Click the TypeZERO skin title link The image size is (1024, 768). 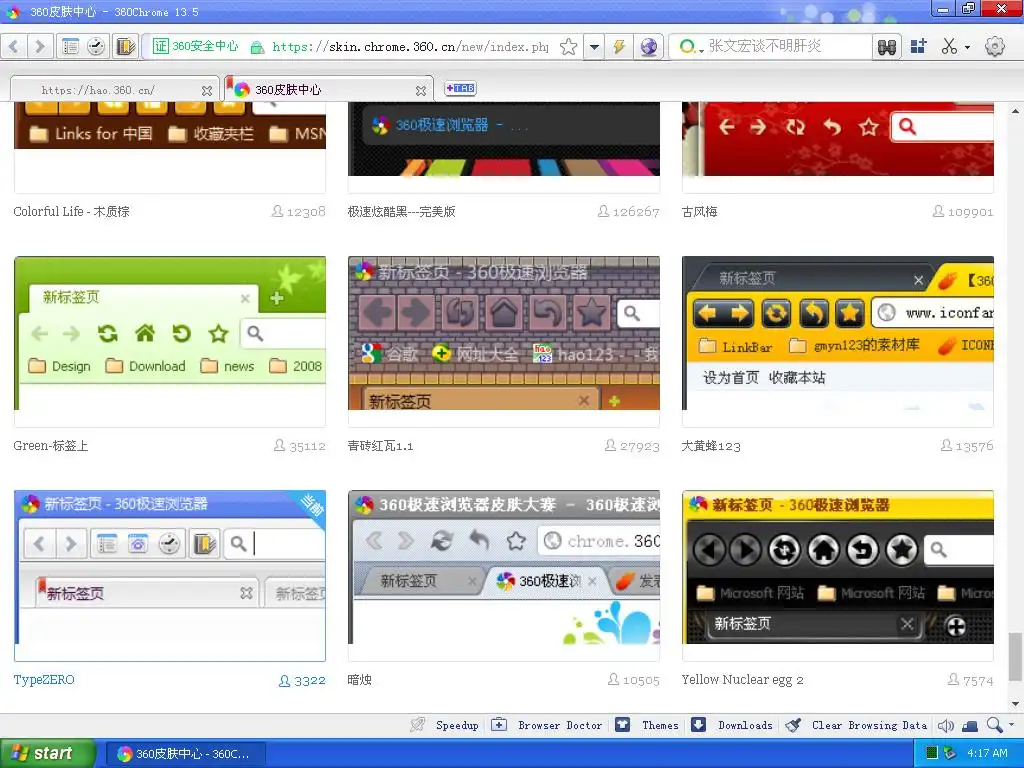[x=44, y=680]
